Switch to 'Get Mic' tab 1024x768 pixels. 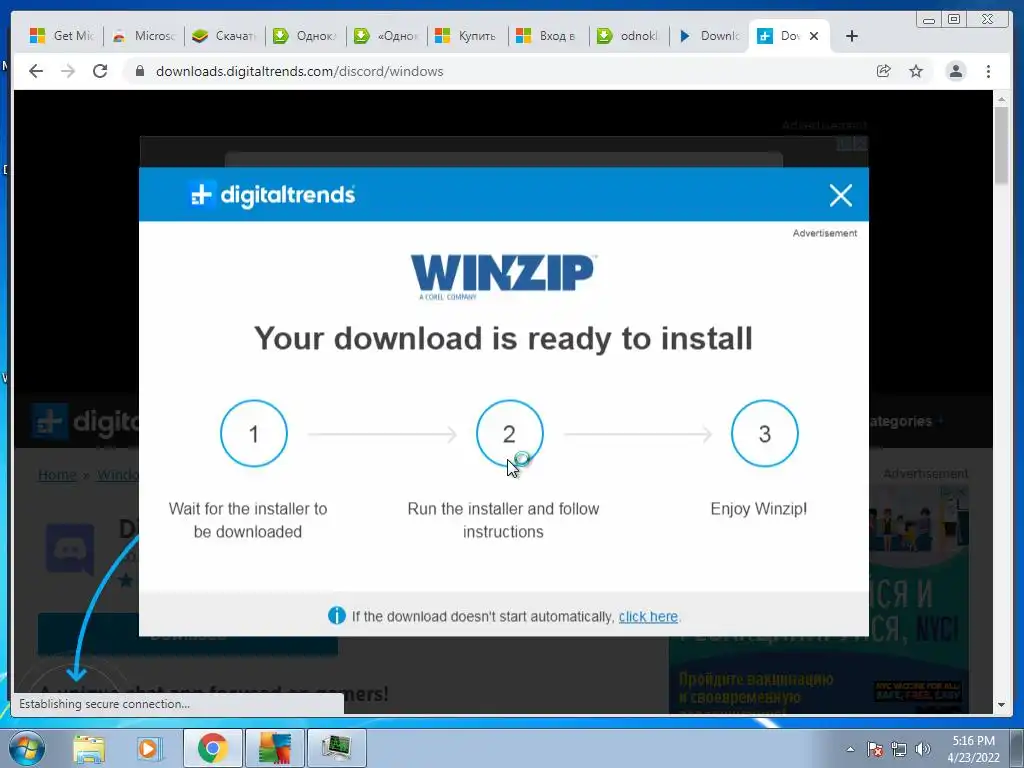61,36
